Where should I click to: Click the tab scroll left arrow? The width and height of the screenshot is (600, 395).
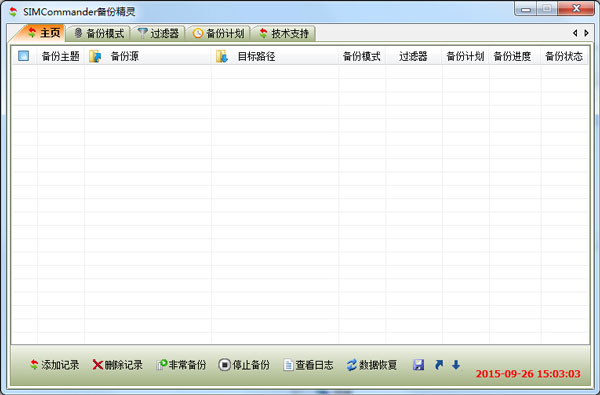575,33
